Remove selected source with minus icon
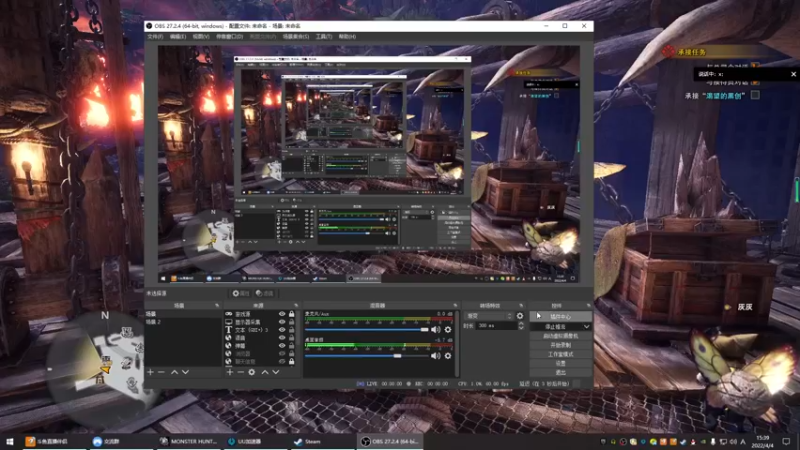 240,372
